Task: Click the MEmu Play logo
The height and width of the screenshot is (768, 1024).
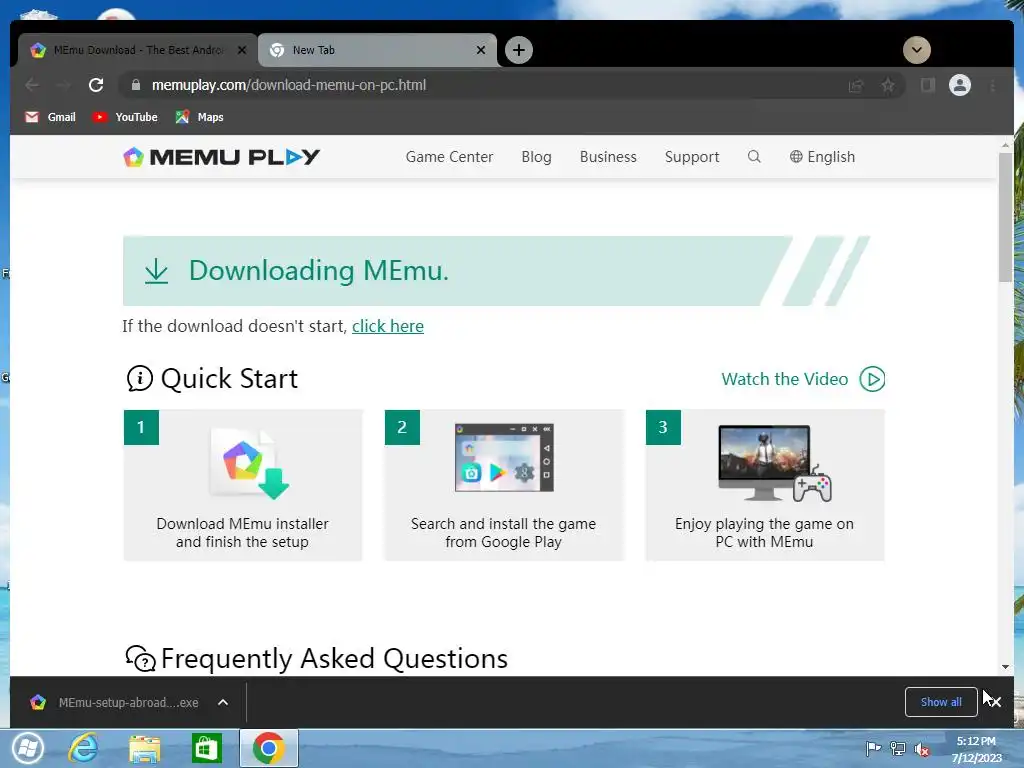Action: (x=221, y=157)
